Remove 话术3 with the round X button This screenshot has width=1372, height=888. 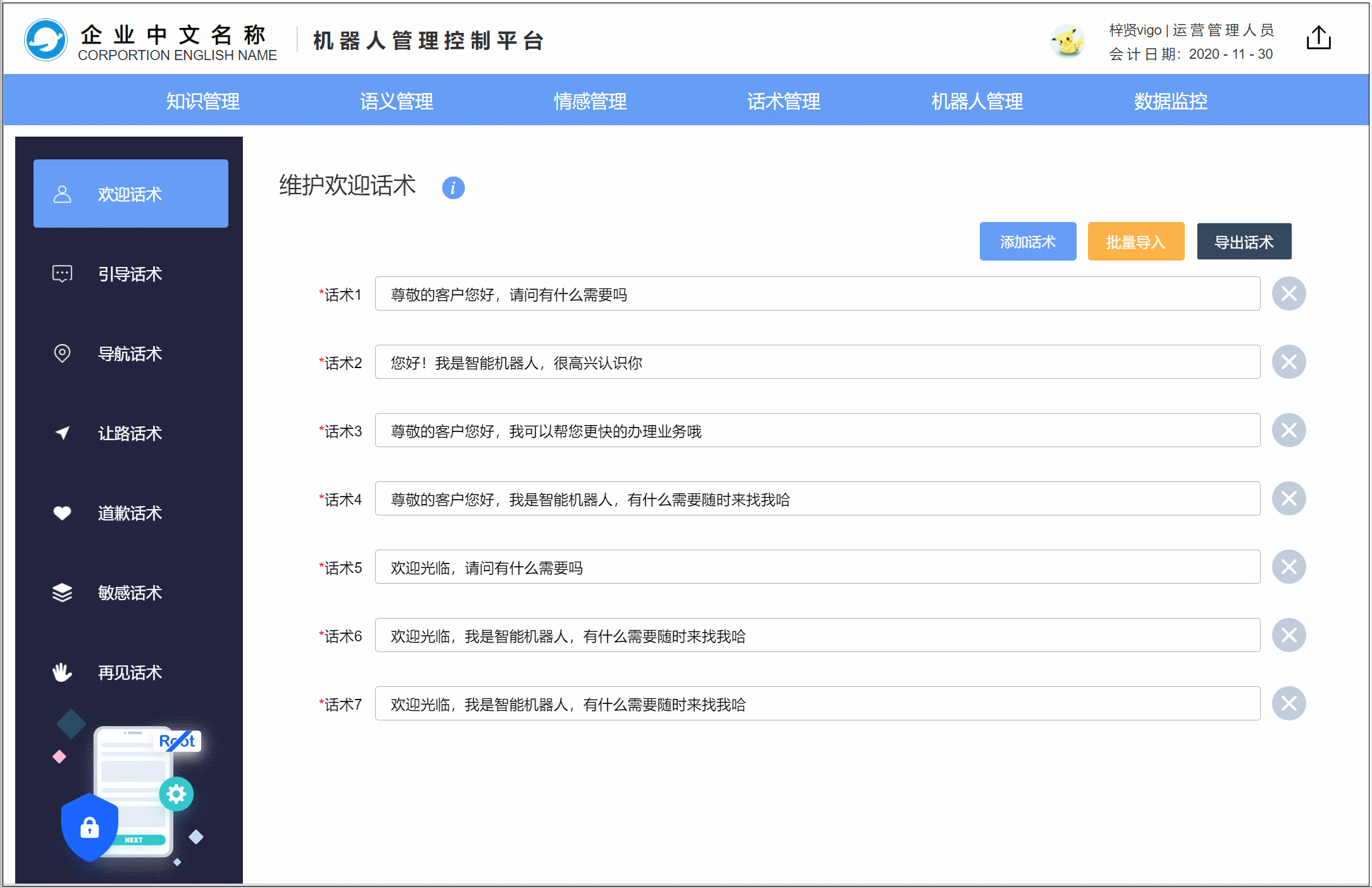[1289, 431]
